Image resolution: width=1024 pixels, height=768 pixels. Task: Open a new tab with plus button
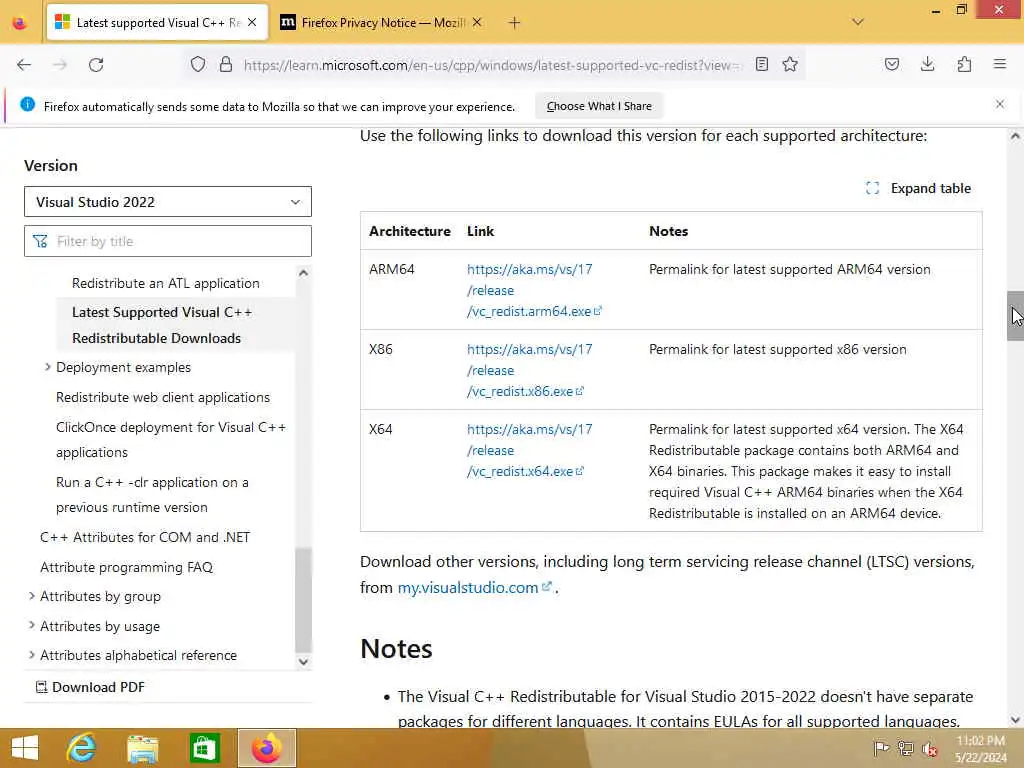pos(515,23)
